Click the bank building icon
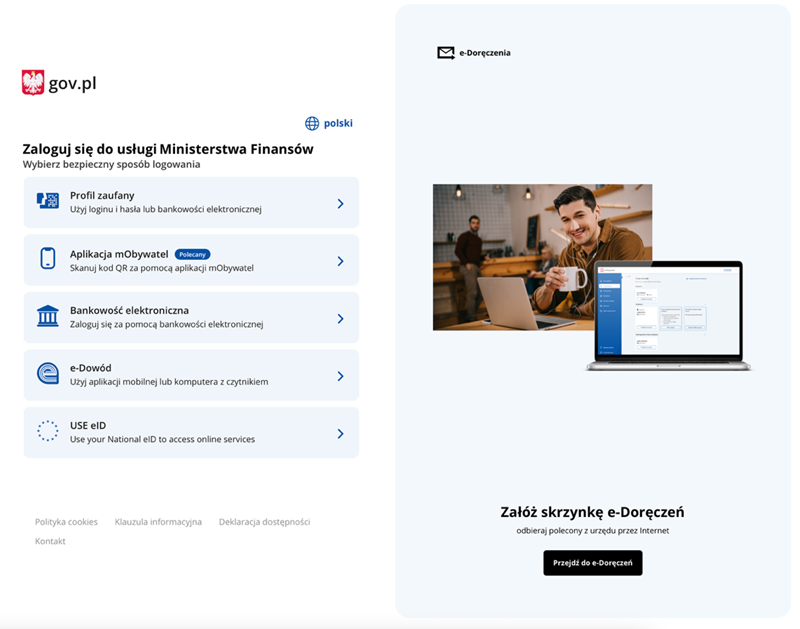The width and height of the screenshot is (800, 629). (47, 317)
